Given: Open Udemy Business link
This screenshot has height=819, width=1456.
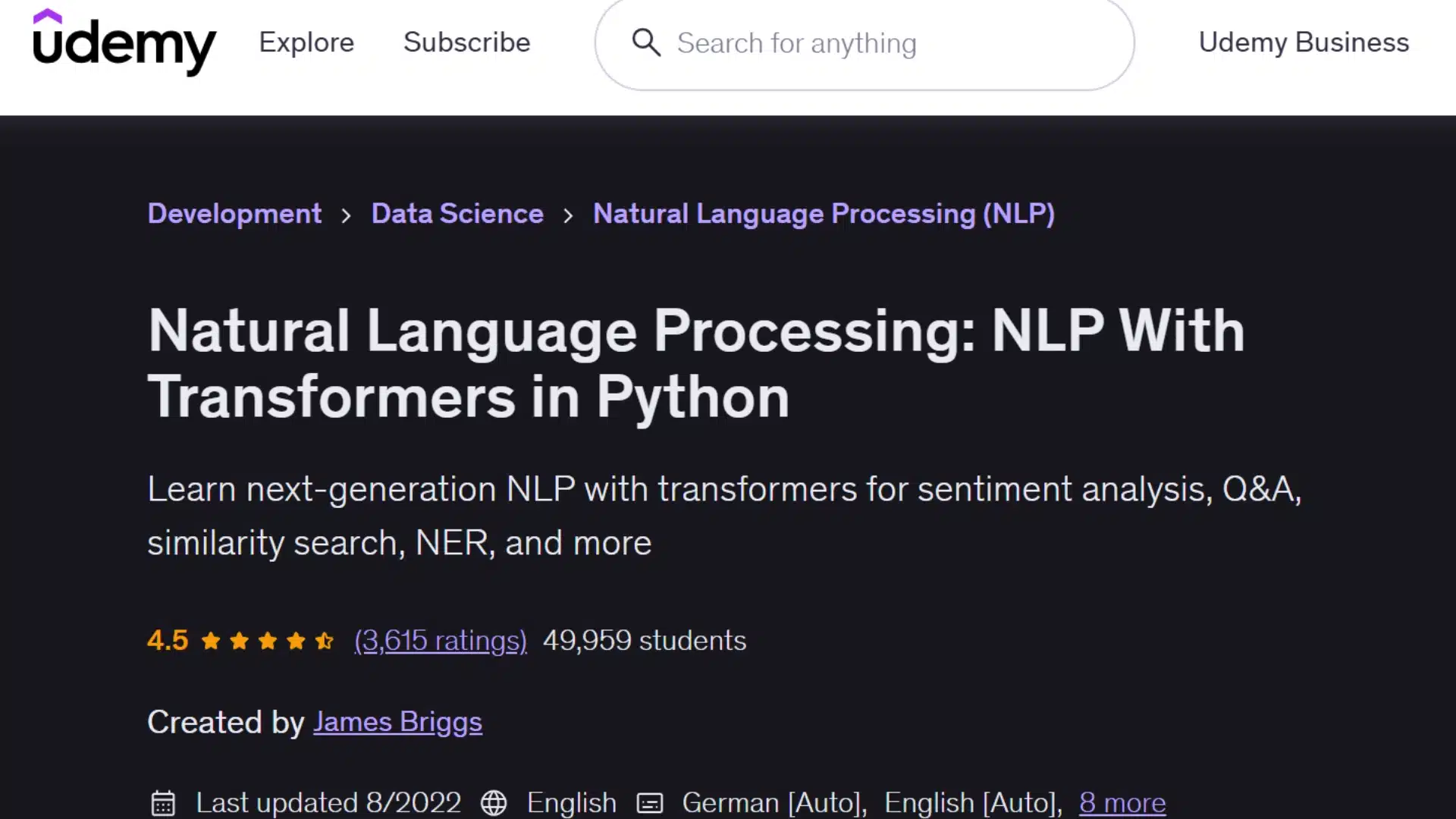Looking at the screenshot, I should coord(1304,42).
